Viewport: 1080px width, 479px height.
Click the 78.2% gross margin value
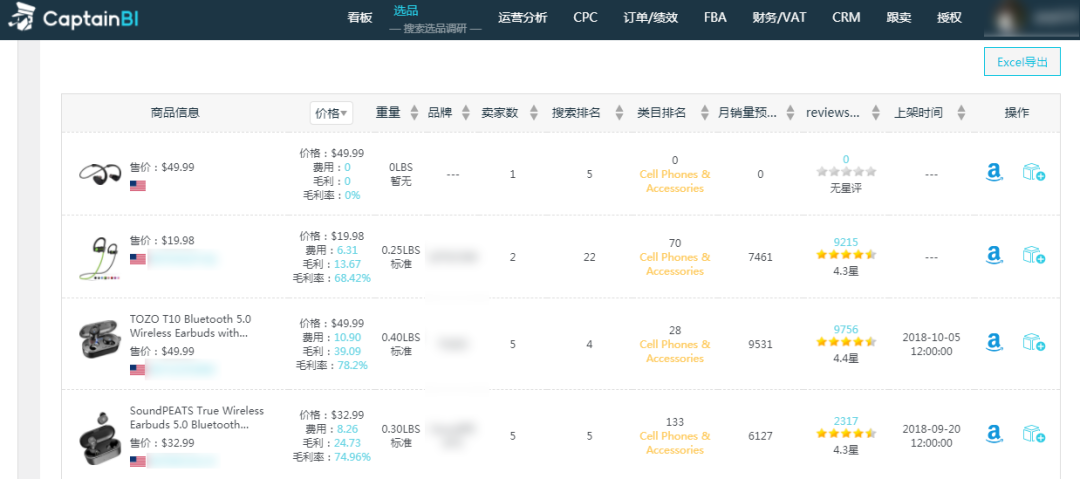point(352,365)
